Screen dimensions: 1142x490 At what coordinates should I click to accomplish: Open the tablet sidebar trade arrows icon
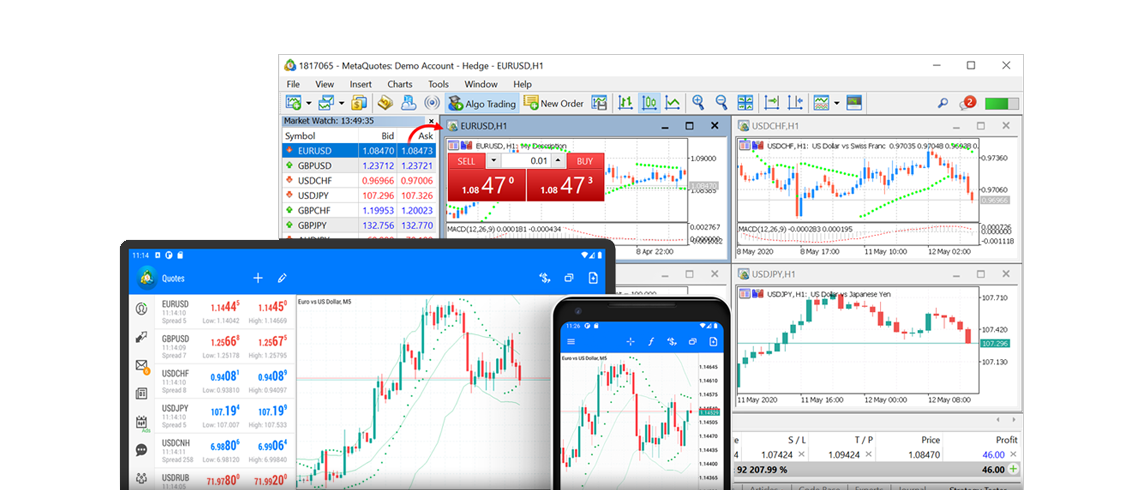click(x=141, y=337)
